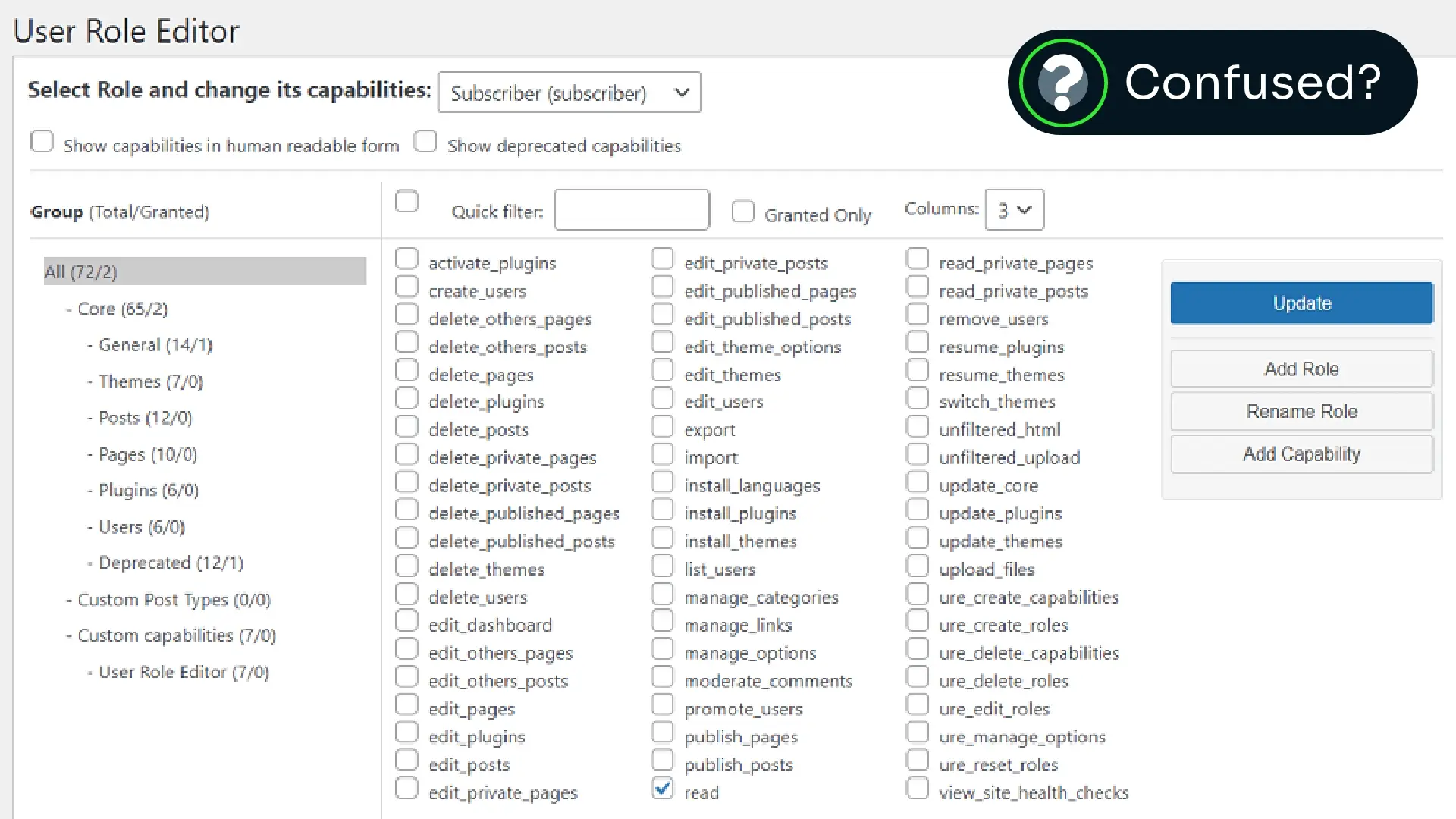Image resolution: width=1456 pixels, height=819 pixels.
Task: Check the switch_themes capability
Action: (x=918, y=398)
